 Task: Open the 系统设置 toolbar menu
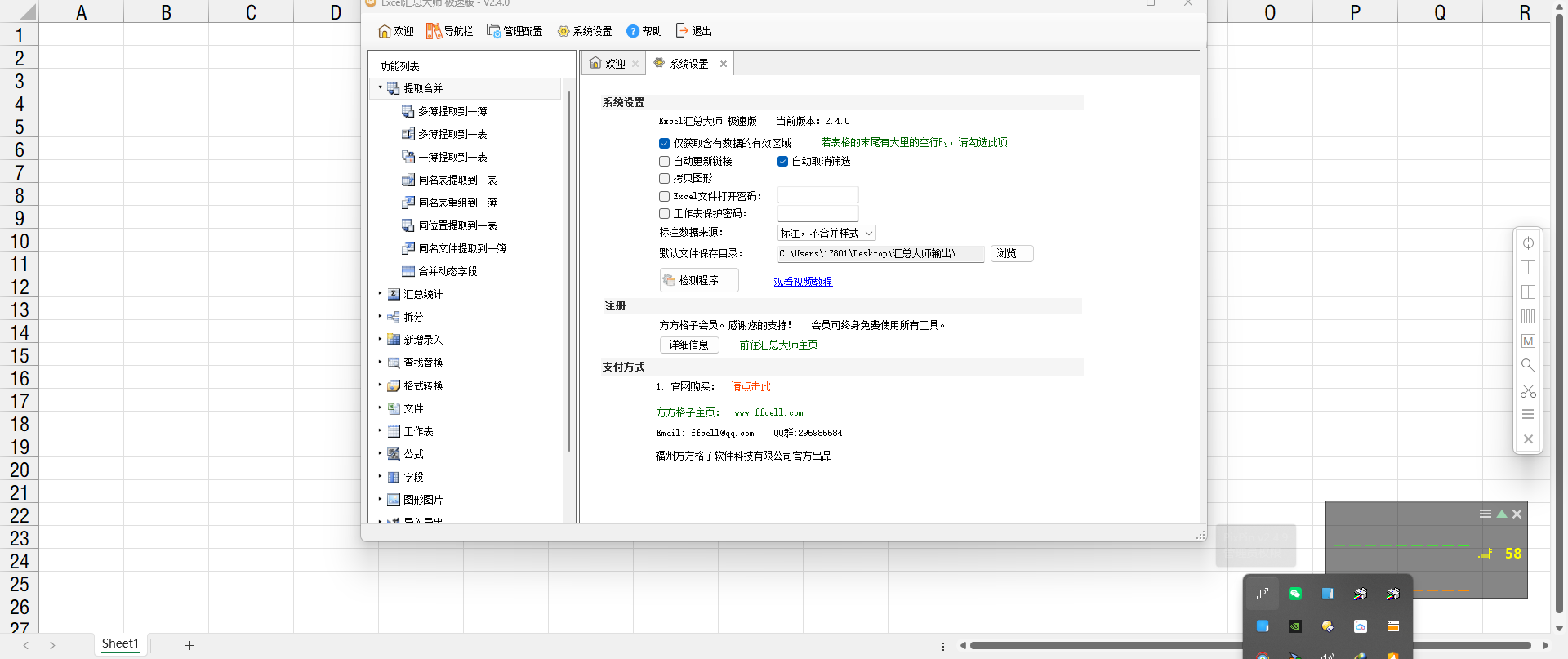[585, 31]
